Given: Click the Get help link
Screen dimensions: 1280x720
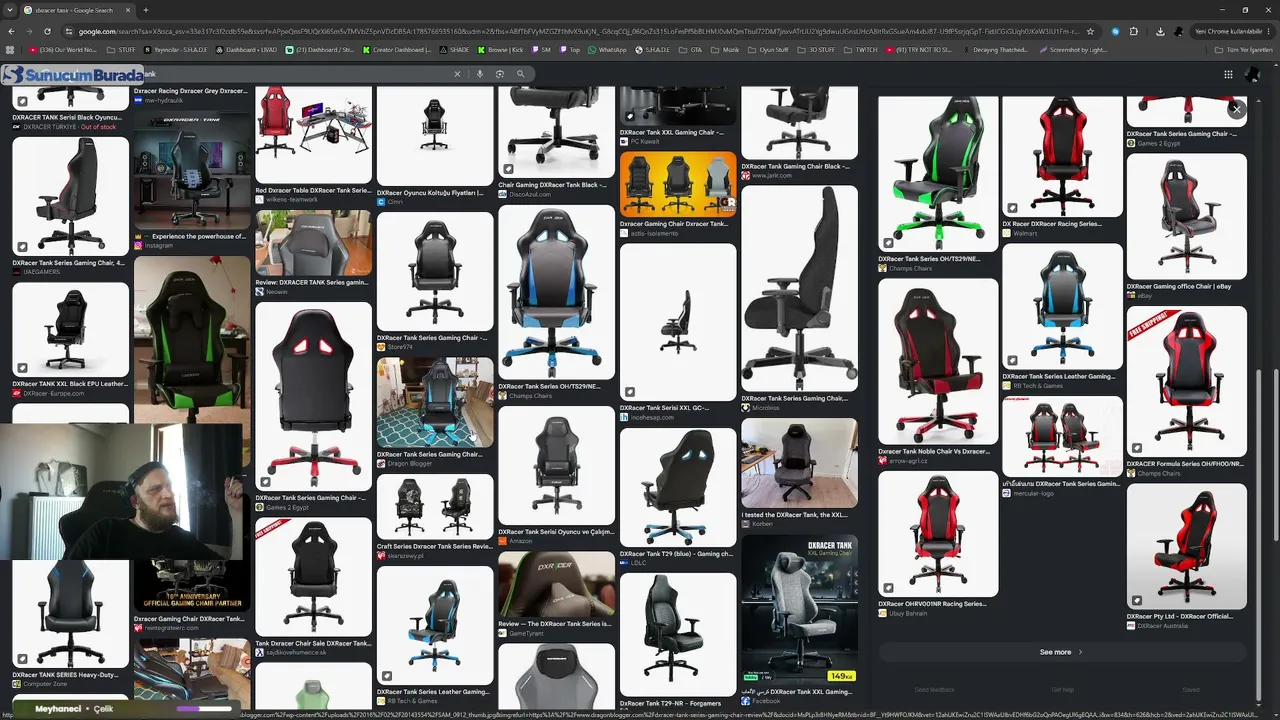Looking at the screenshot, I should [1063, 690].
